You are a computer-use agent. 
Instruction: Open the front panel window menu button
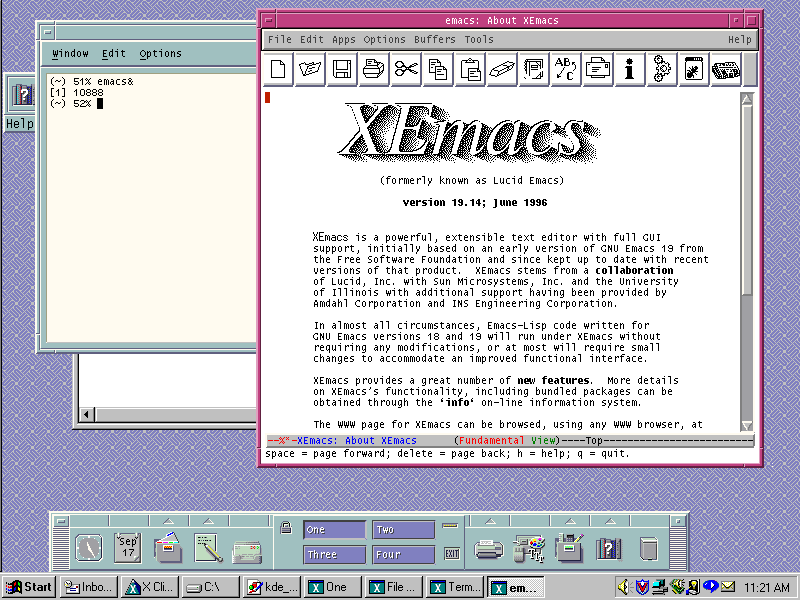61,521
